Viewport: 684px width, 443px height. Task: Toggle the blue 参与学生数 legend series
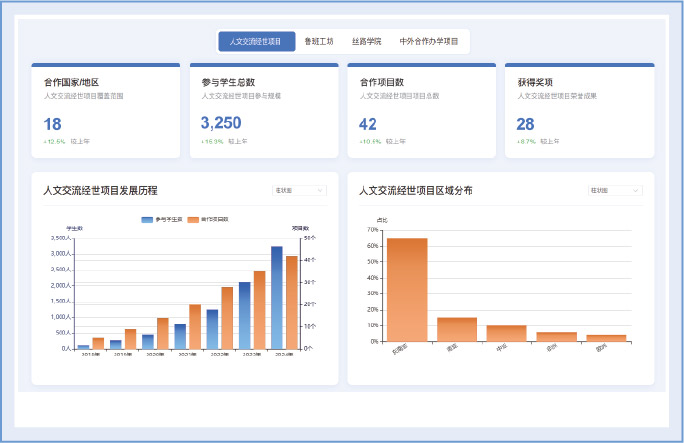pos(161,218)
